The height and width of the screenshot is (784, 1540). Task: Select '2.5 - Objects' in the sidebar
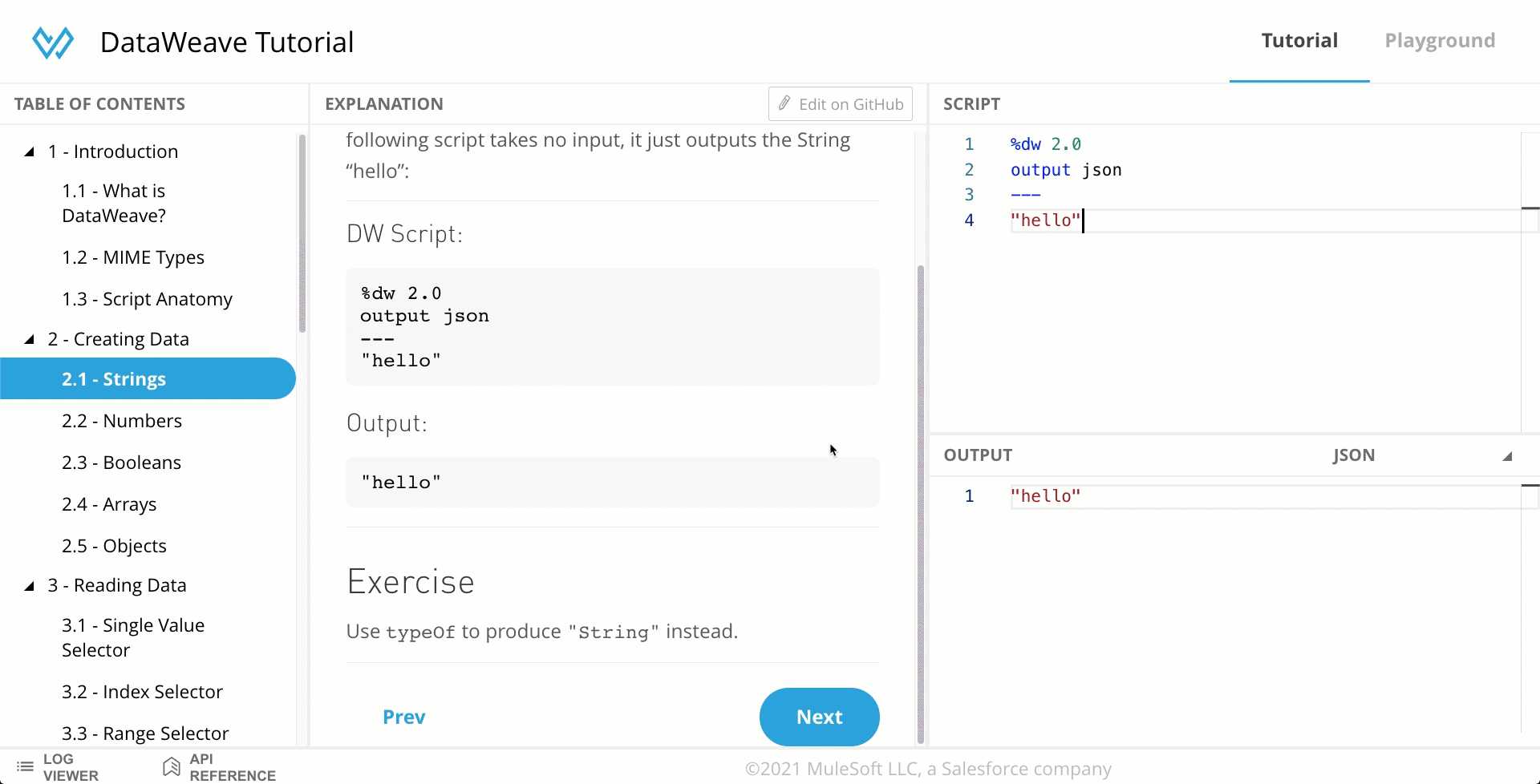click(115, 546)
